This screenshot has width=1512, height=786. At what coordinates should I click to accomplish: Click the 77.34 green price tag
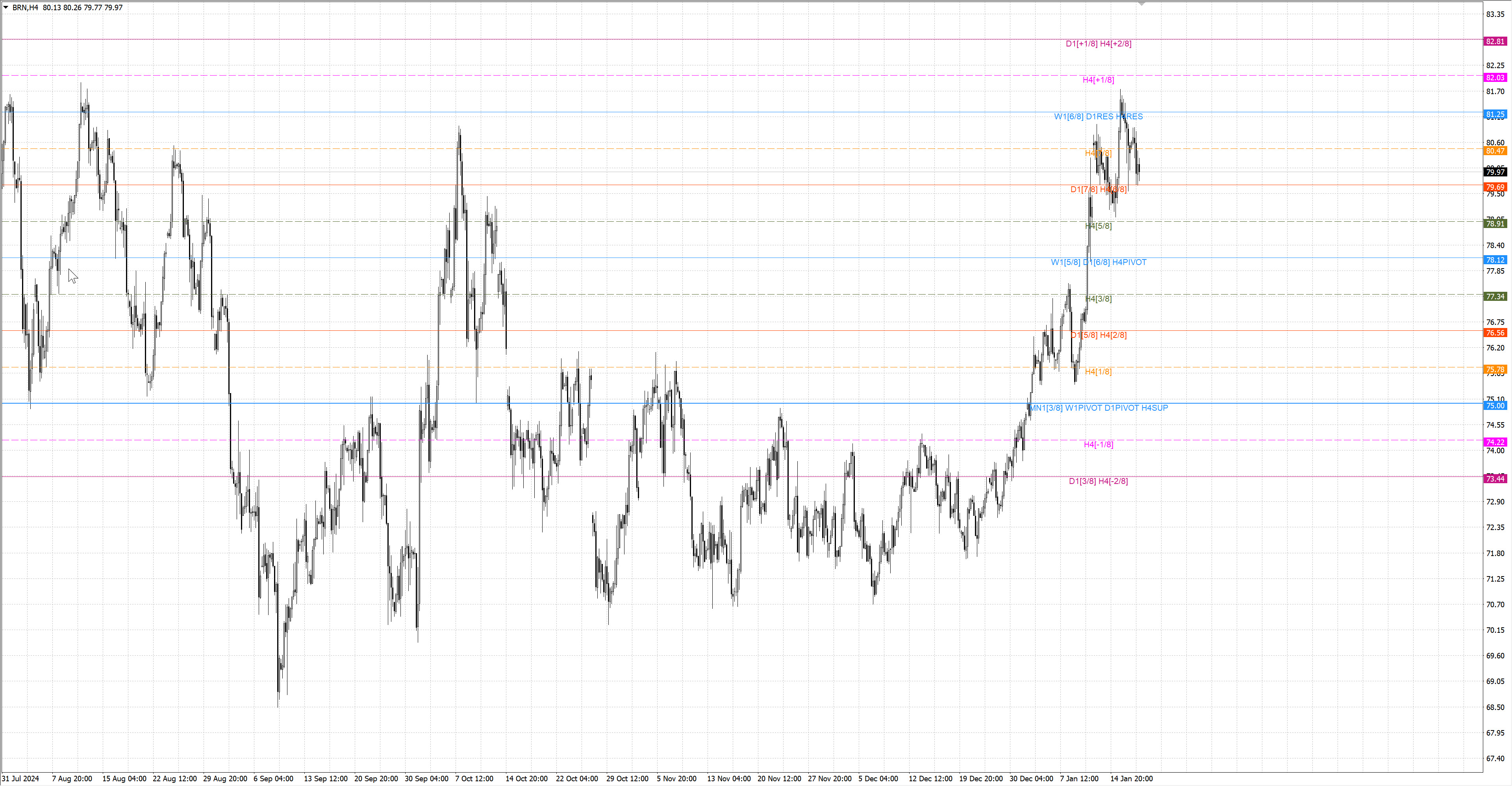point(1494,297)
